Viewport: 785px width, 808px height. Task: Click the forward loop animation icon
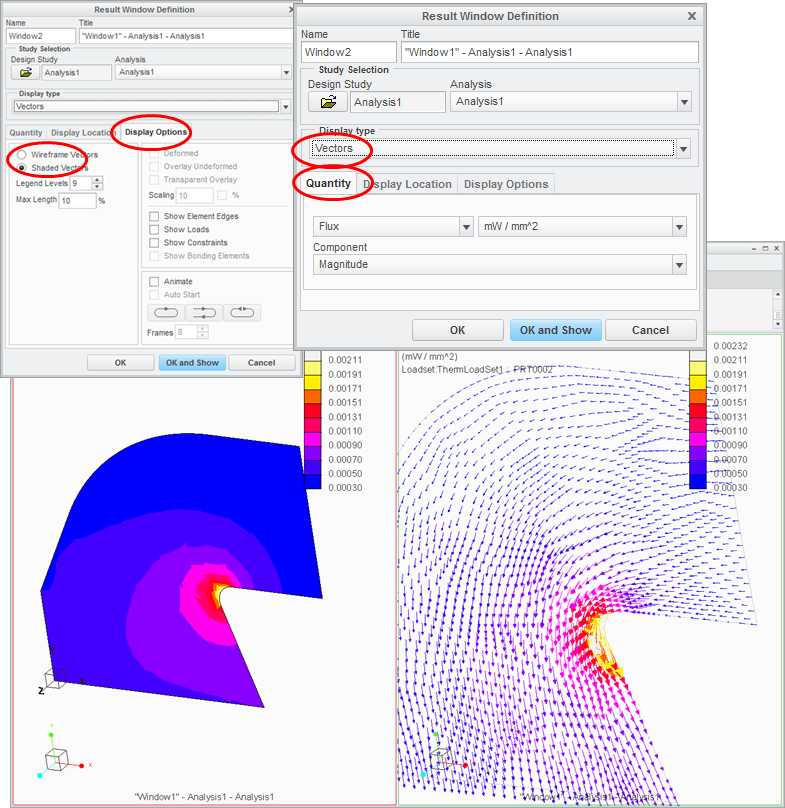point(166,312)
